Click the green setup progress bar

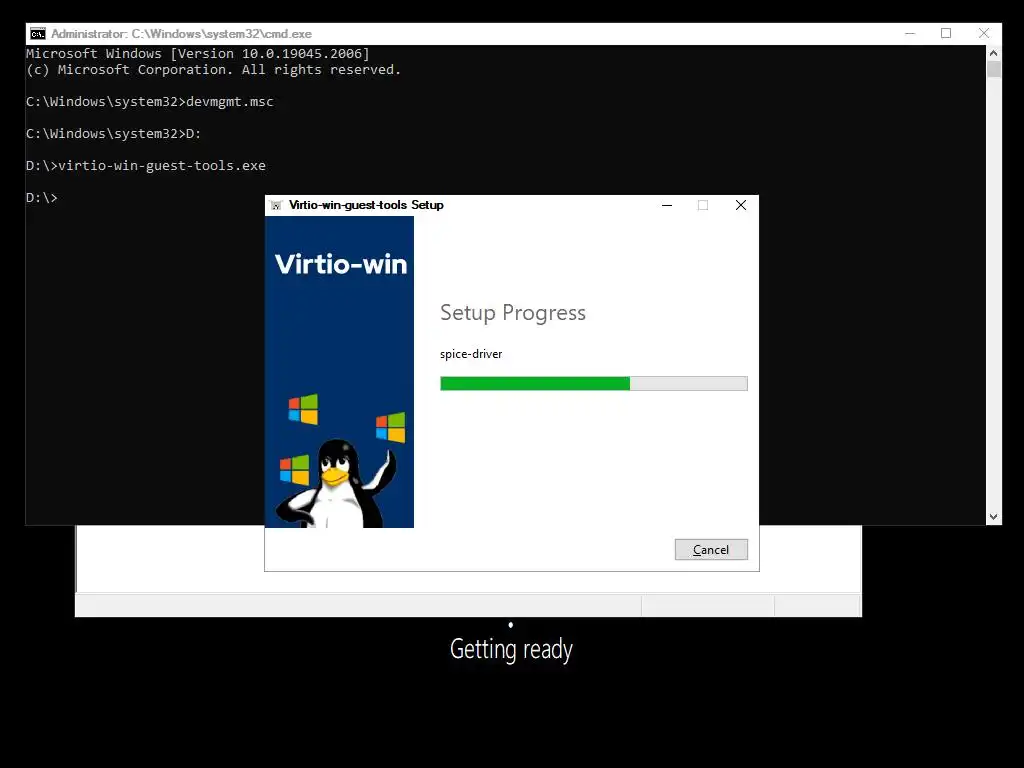[x=594, y=383]
